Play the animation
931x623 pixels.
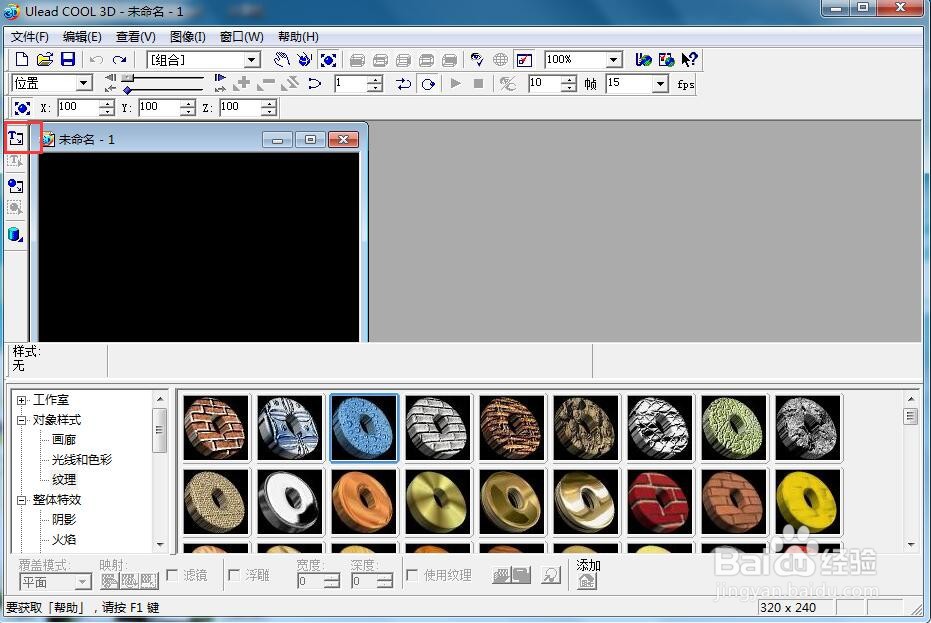pos(455,83)
